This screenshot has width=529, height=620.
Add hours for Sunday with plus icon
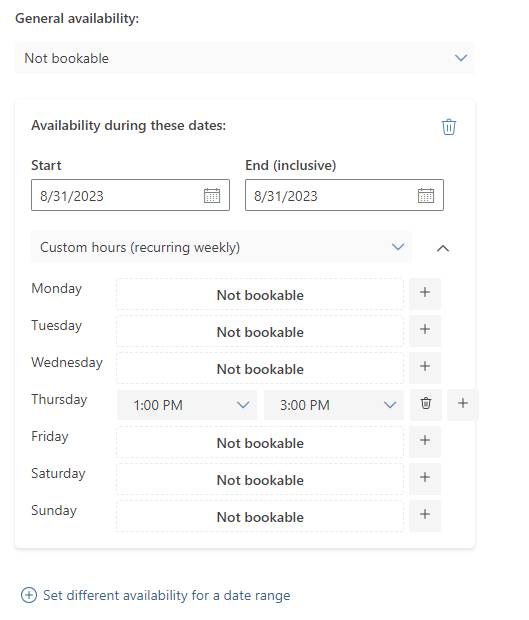(425, 515)
